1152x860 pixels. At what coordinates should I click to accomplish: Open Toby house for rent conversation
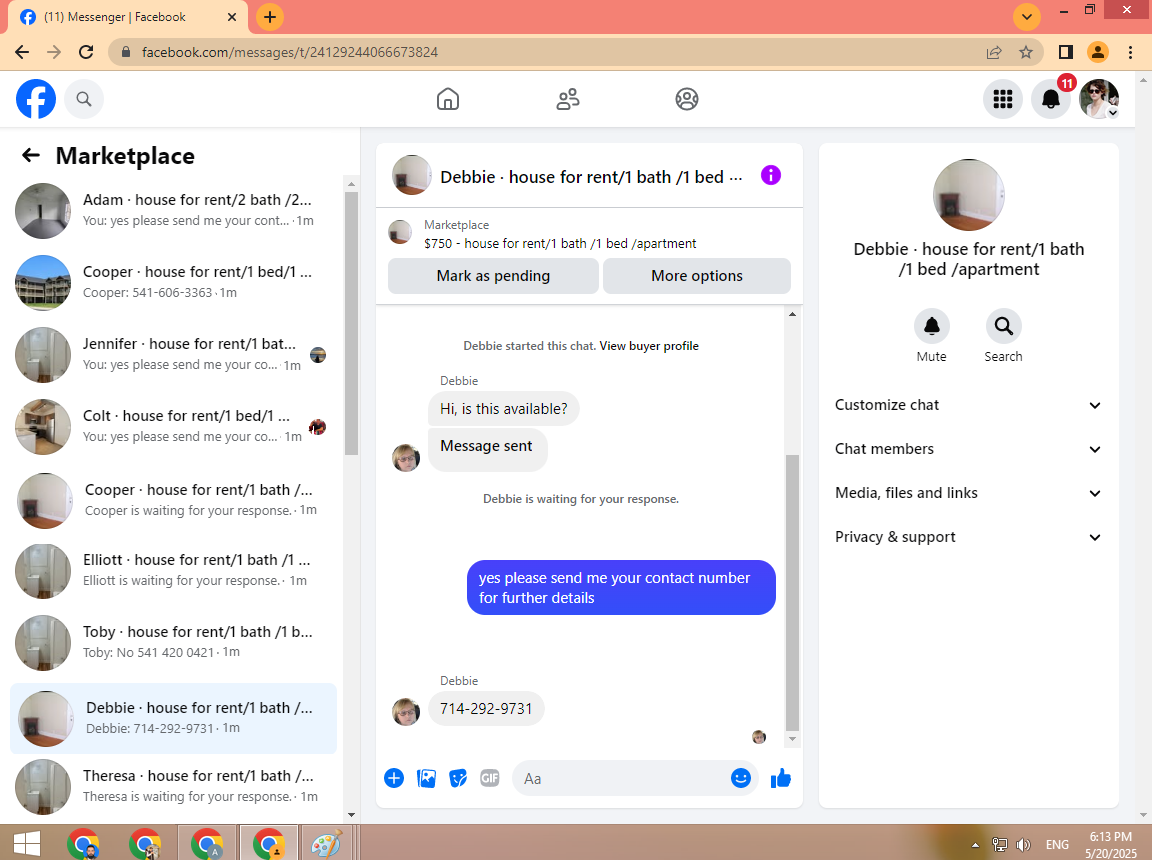[173, 642]
